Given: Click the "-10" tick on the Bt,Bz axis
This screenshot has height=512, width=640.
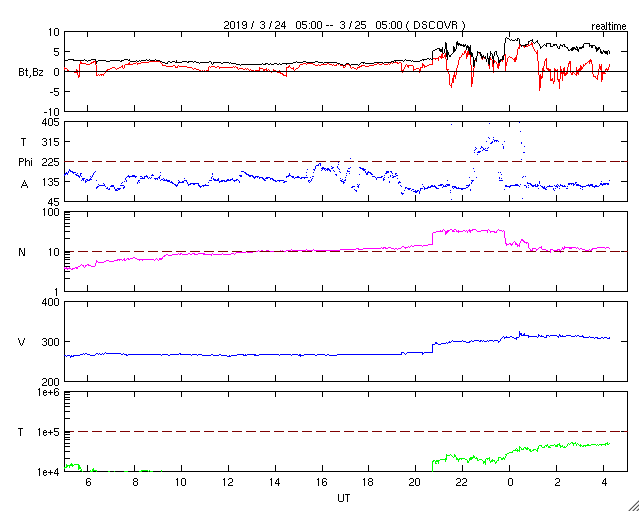Looking at the screenshot, I should click(x=52, y=111).
